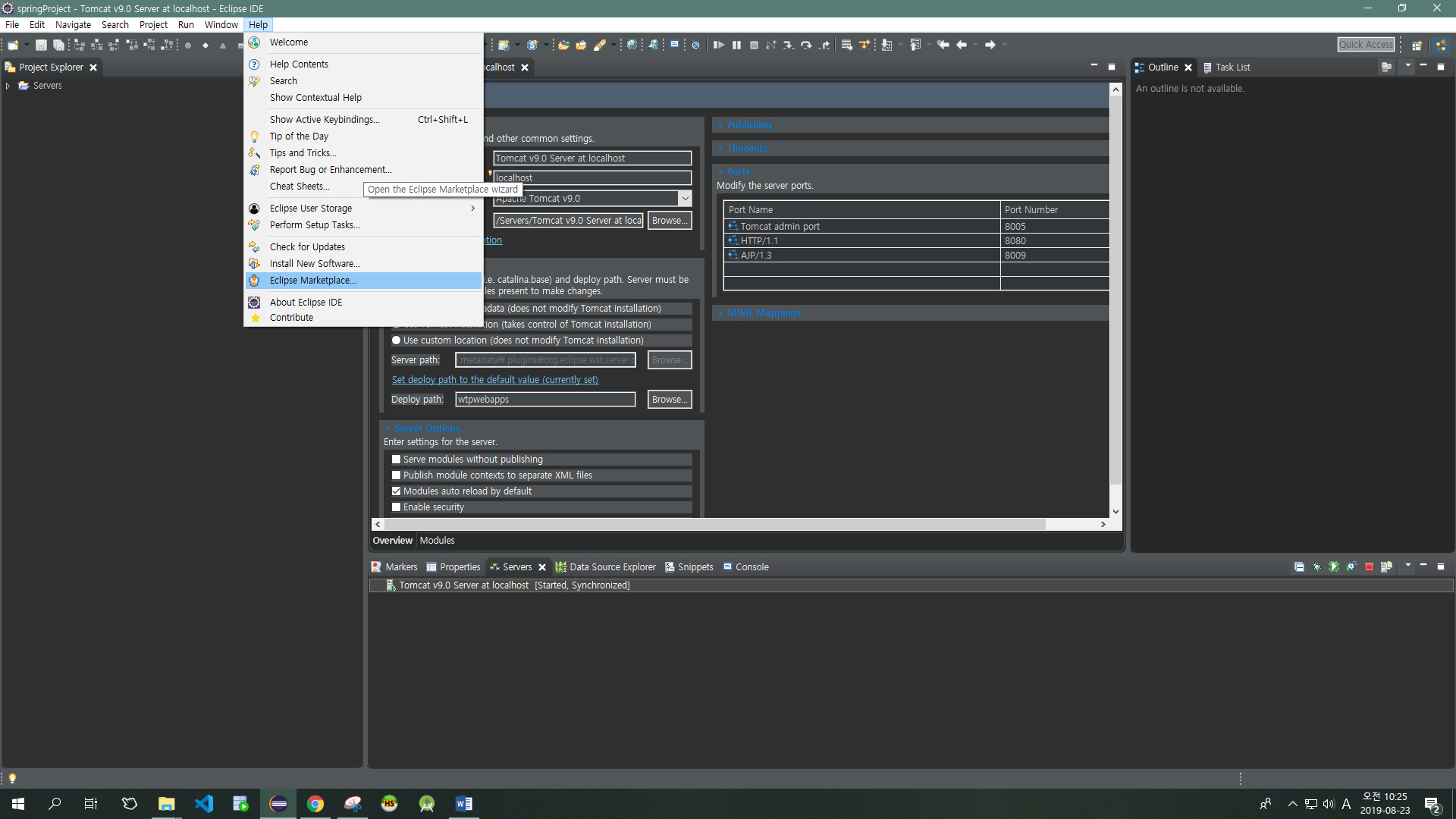Start the server in profile mode
The width and height of the screenshot is (1456, 819).
coord(1351,566)
